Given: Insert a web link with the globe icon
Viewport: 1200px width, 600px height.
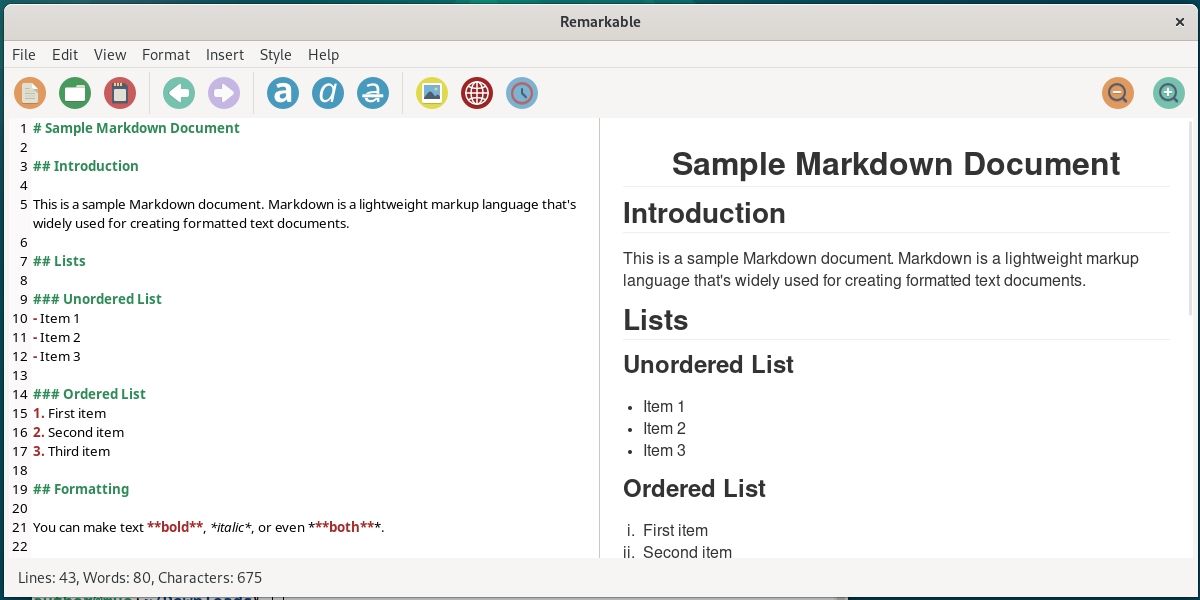Looking at the screenshot, I should tap(477, 93).
